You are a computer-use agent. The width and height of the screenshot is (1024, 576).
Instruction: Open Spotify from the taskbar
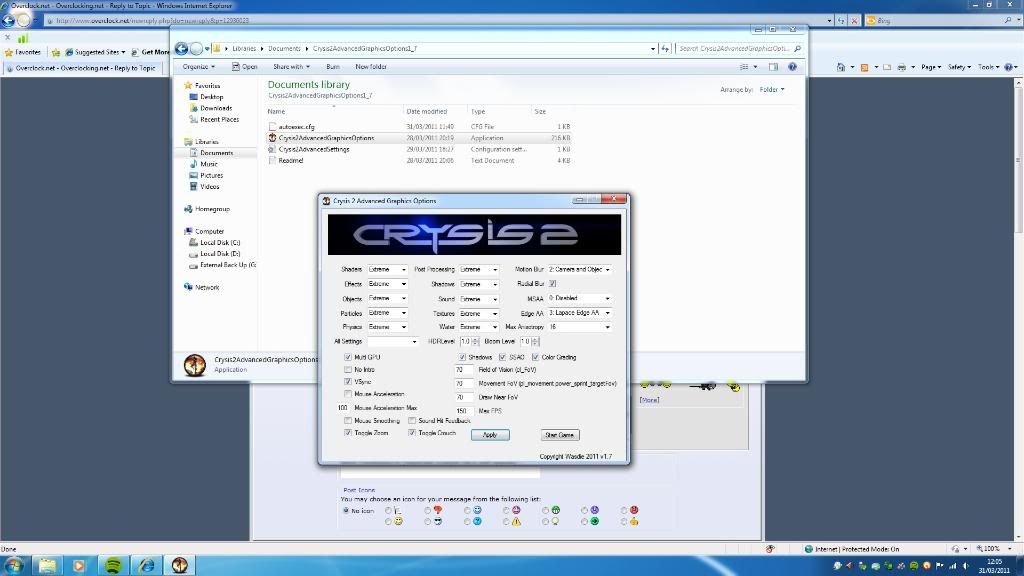click(x=113, y=566)
